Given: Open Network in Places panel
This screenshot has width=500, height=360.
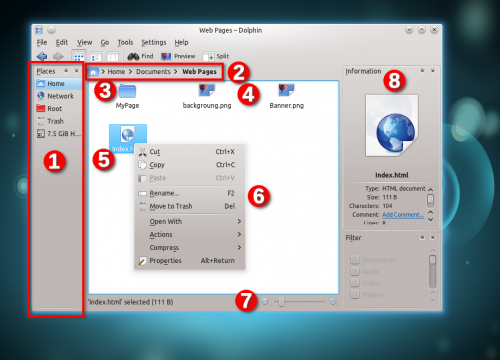Looking at the screenshot, I should click(58, 96).
